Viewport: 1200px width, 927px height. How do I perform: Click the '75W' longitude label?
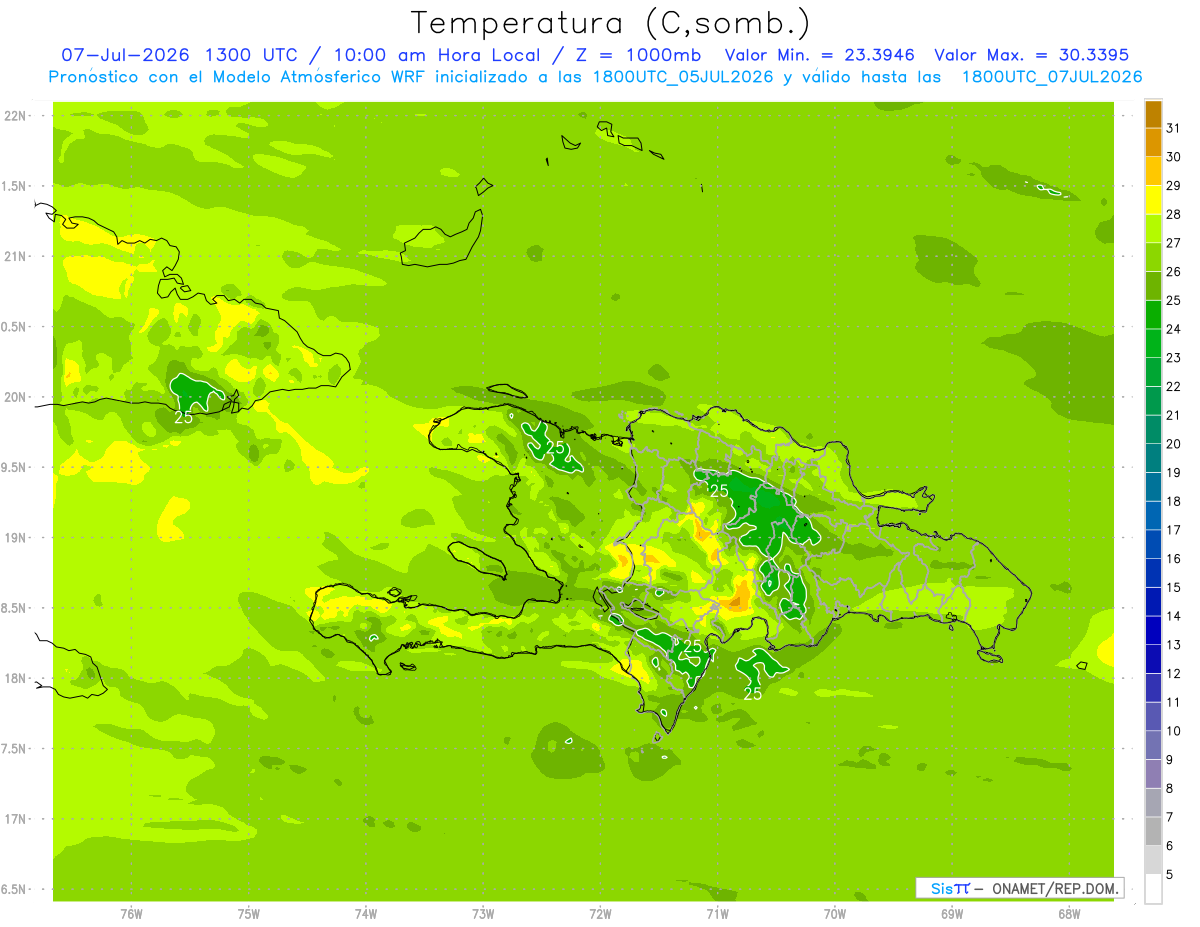(x=248, y=913)
